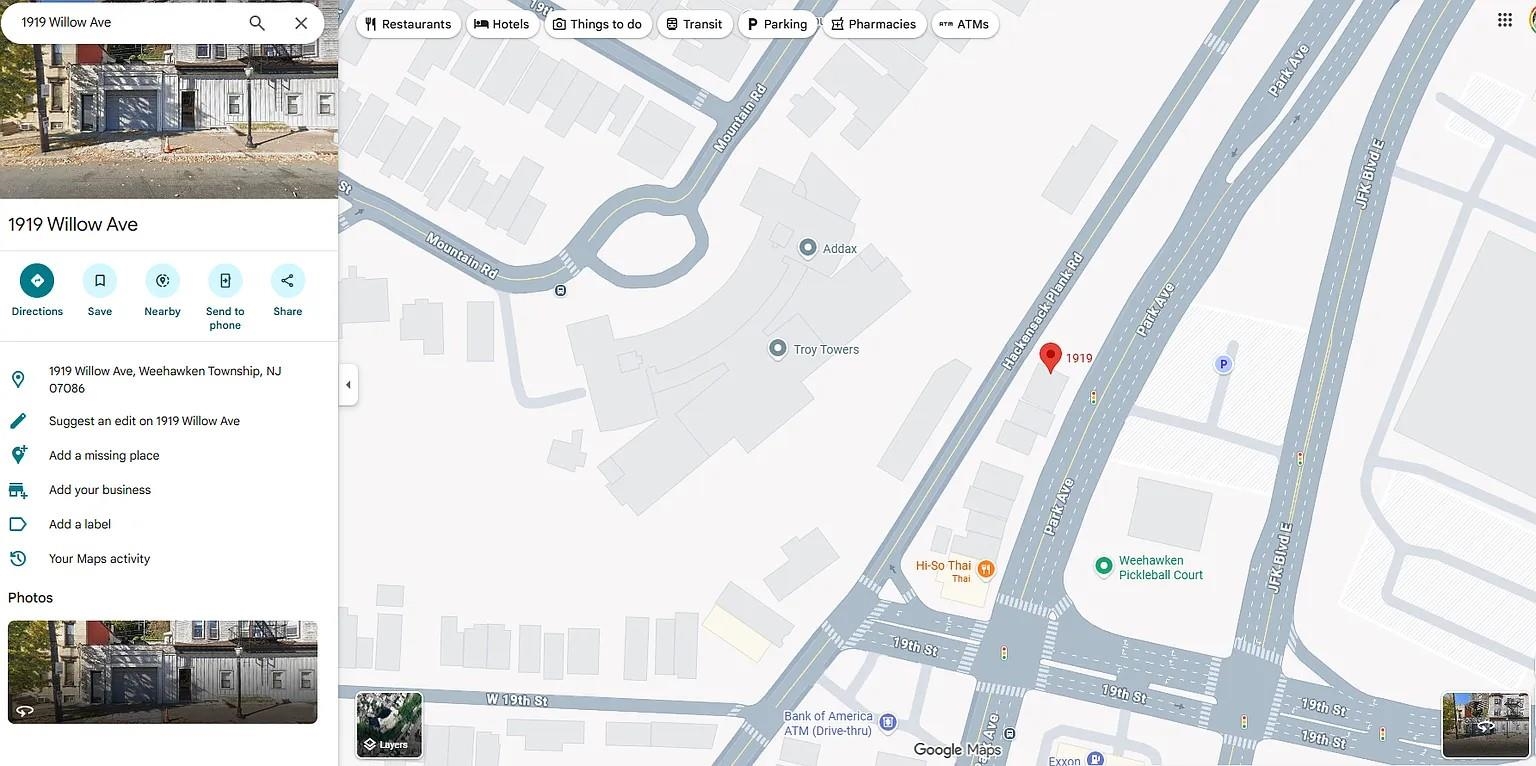This screenshot has width=1536, height=766.
Task: Open Street View thumbnail at bottom right
Action: (x=1484, y=725)
